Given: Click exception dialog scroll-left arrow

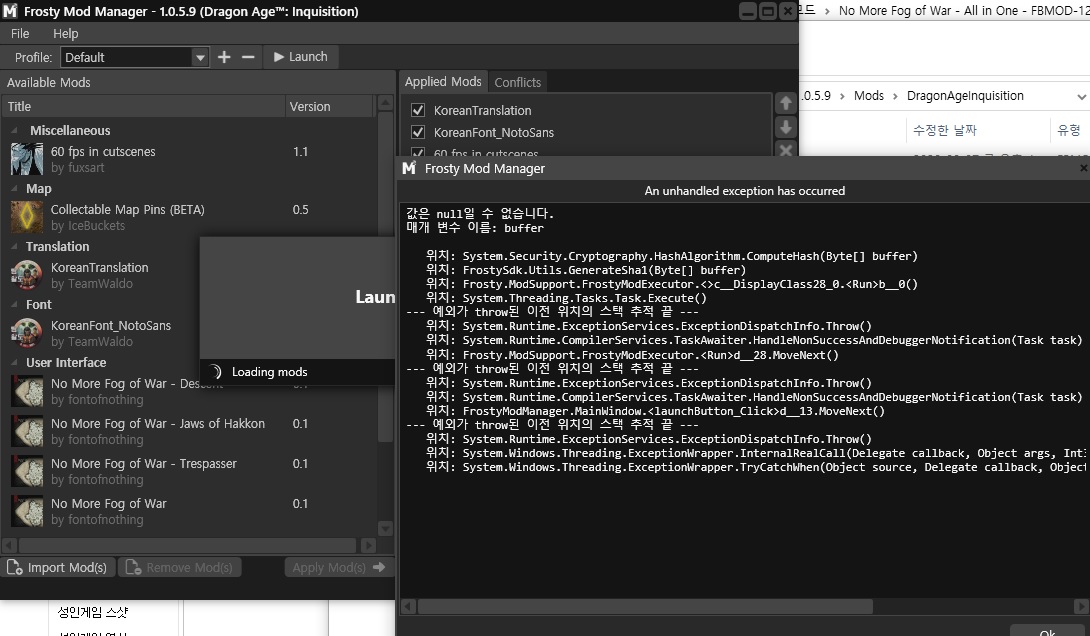Looking at the screenshot, I should click(409, 606).
